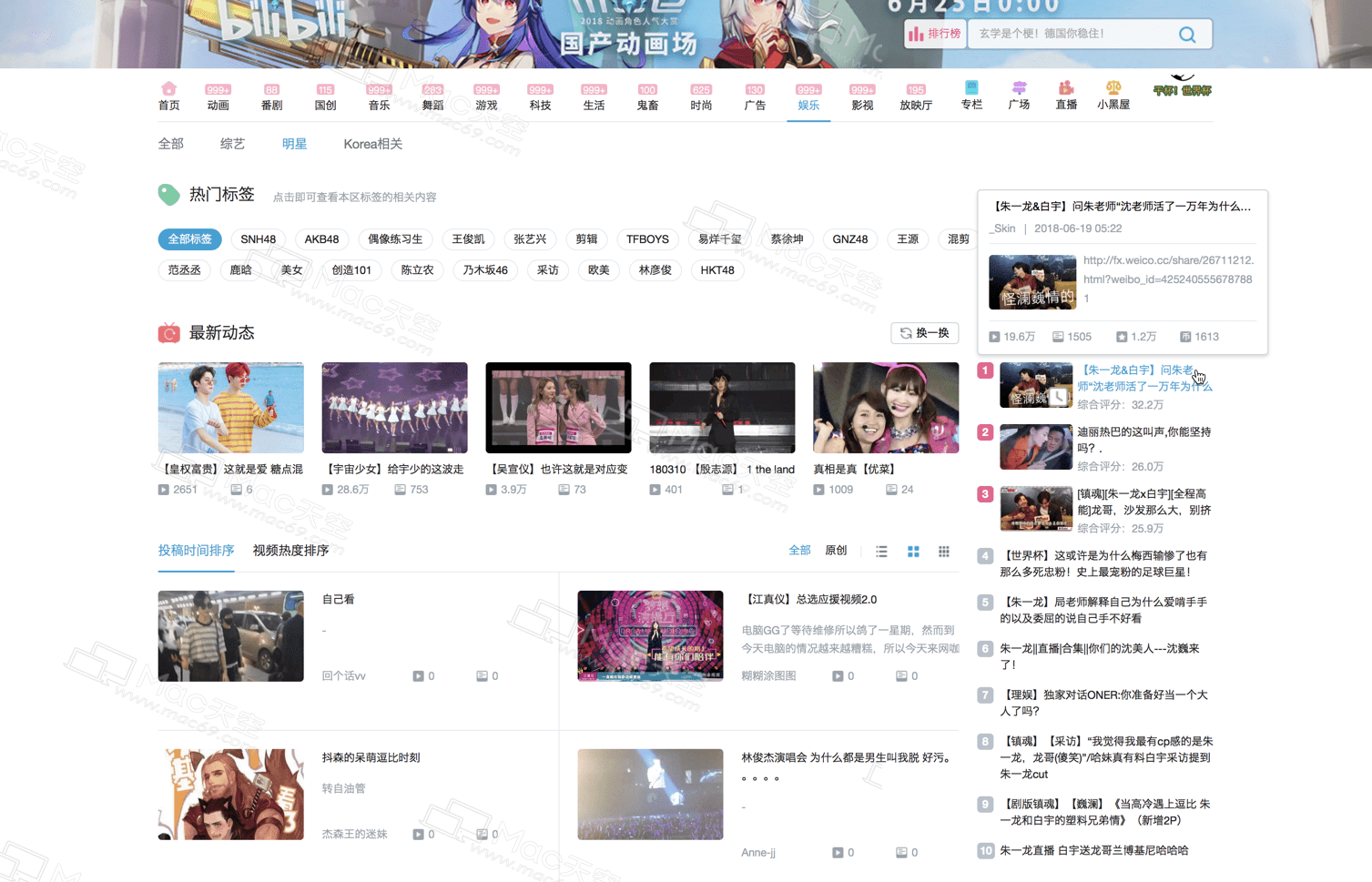
Task: Open the 吴宣仪 video thumbnail
Action: (x=558, y=408)
